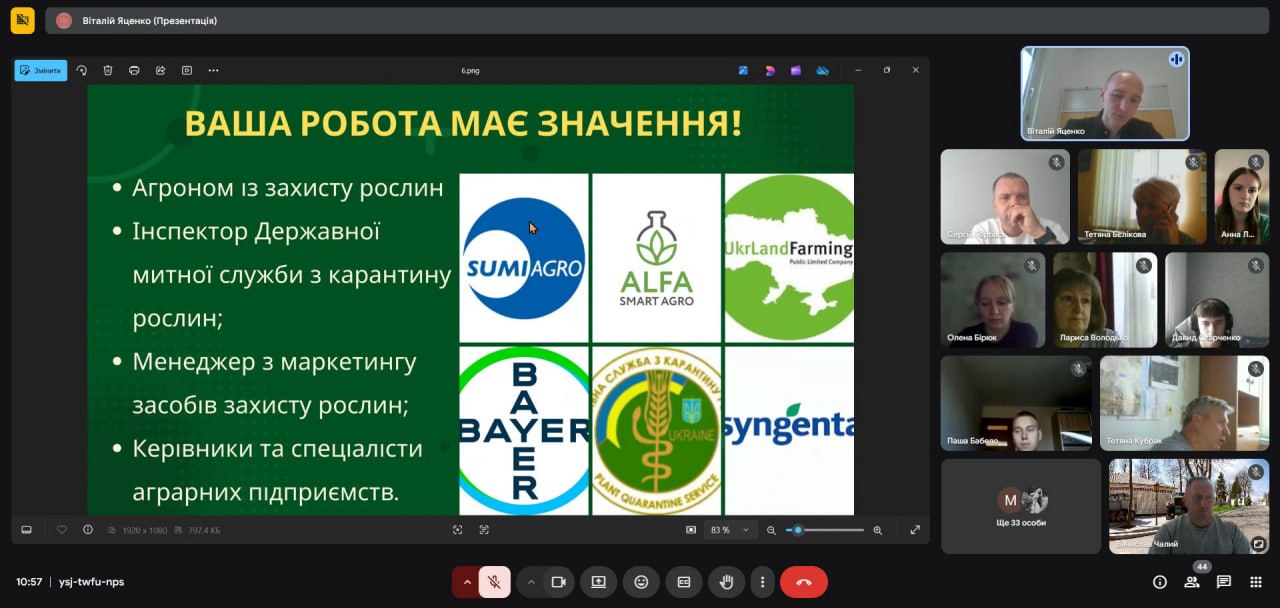Select Віталій Яценко video tile

point(1105,93)
